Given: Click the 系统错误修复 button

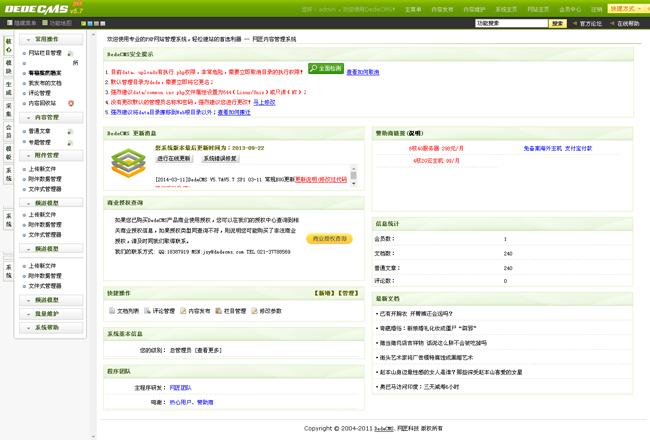Looking at the screenshot, I should [220, 158].
